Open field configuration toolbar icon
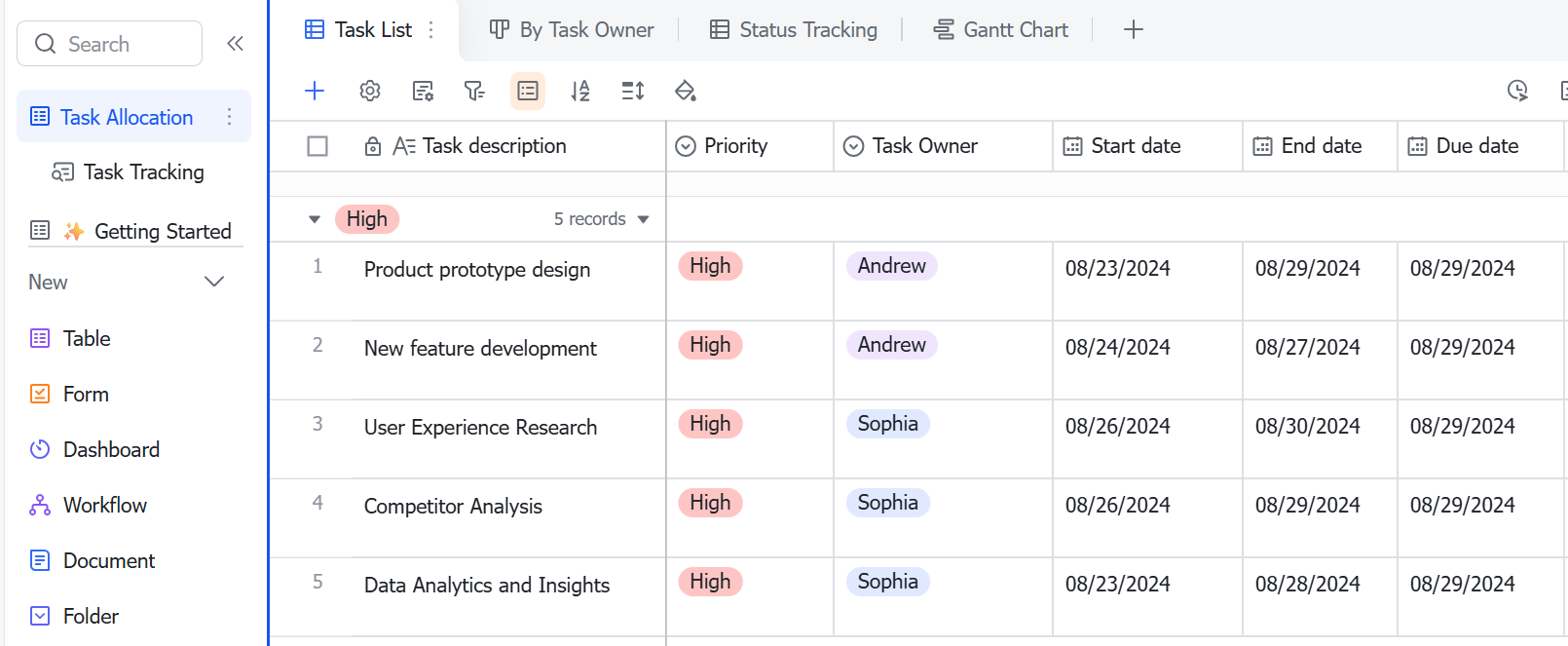Screen dimensions: 1568x646 tap(423, 91)
